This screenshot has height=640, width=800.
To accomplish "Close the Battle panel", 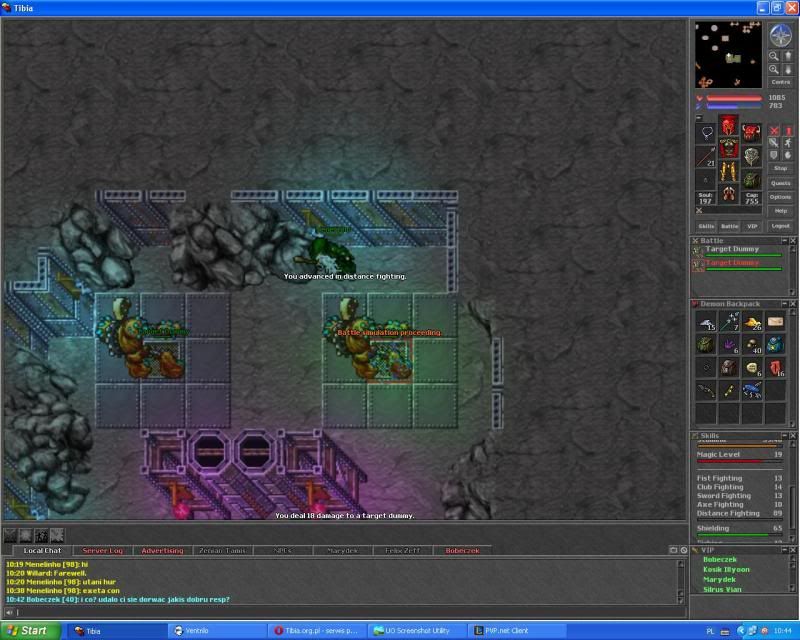I will (x=793, y=240).
